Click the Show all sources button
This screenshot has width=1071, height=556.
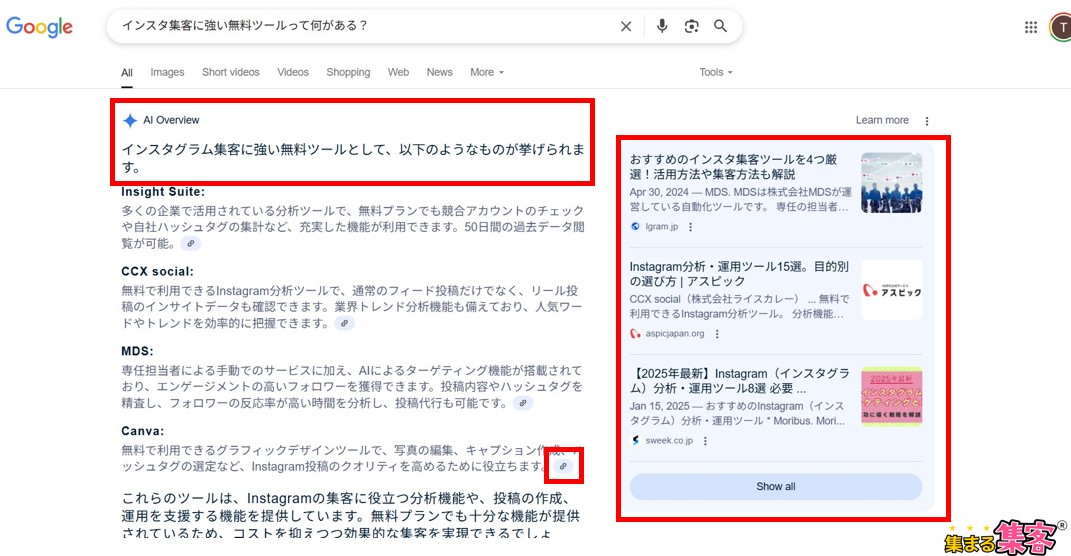(776, 487)
